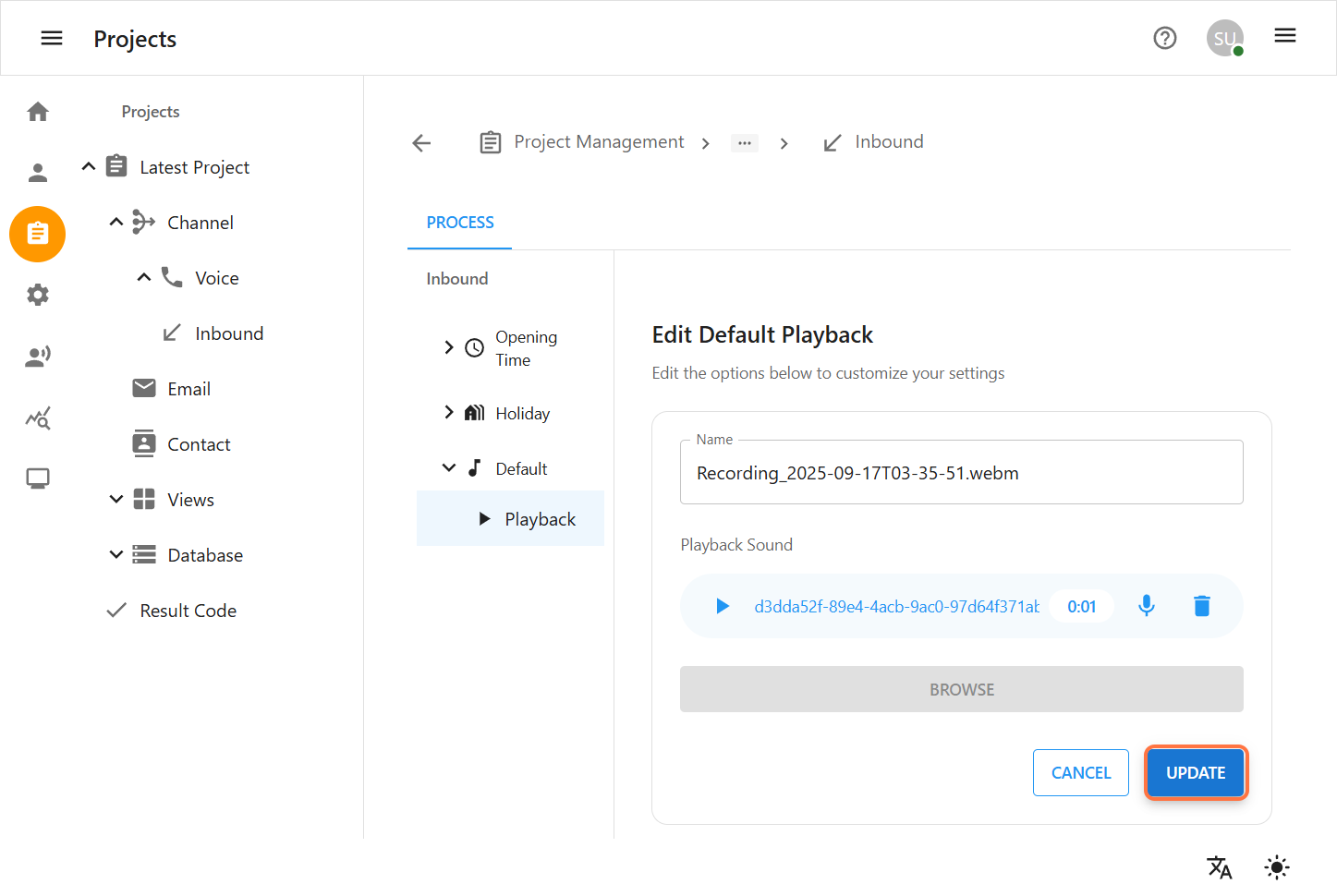This screenshot has width=1337, height=896.
Task: Click the CANCEL button
Action: coord(1080,772)
